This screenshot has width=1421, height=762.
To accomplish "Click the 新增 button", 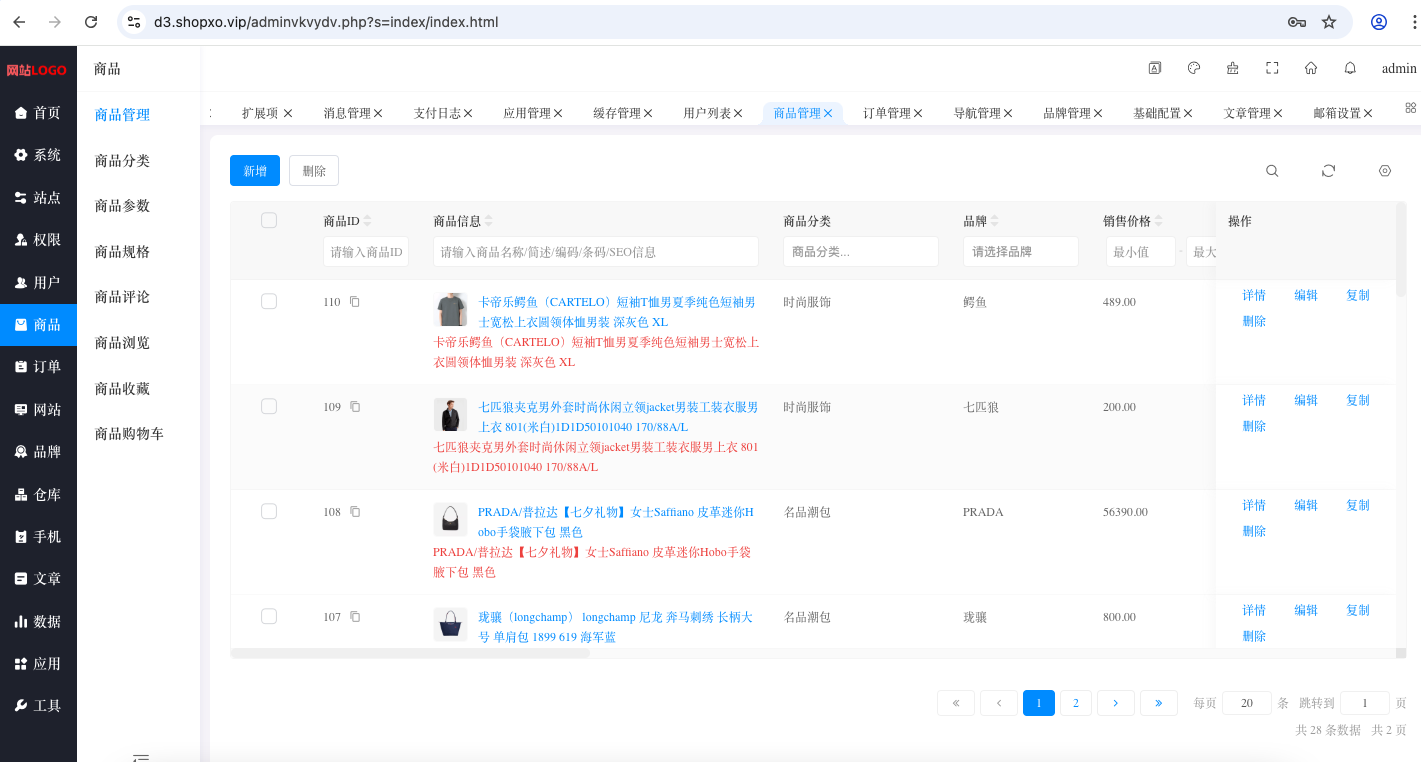I will pos(255,171).
